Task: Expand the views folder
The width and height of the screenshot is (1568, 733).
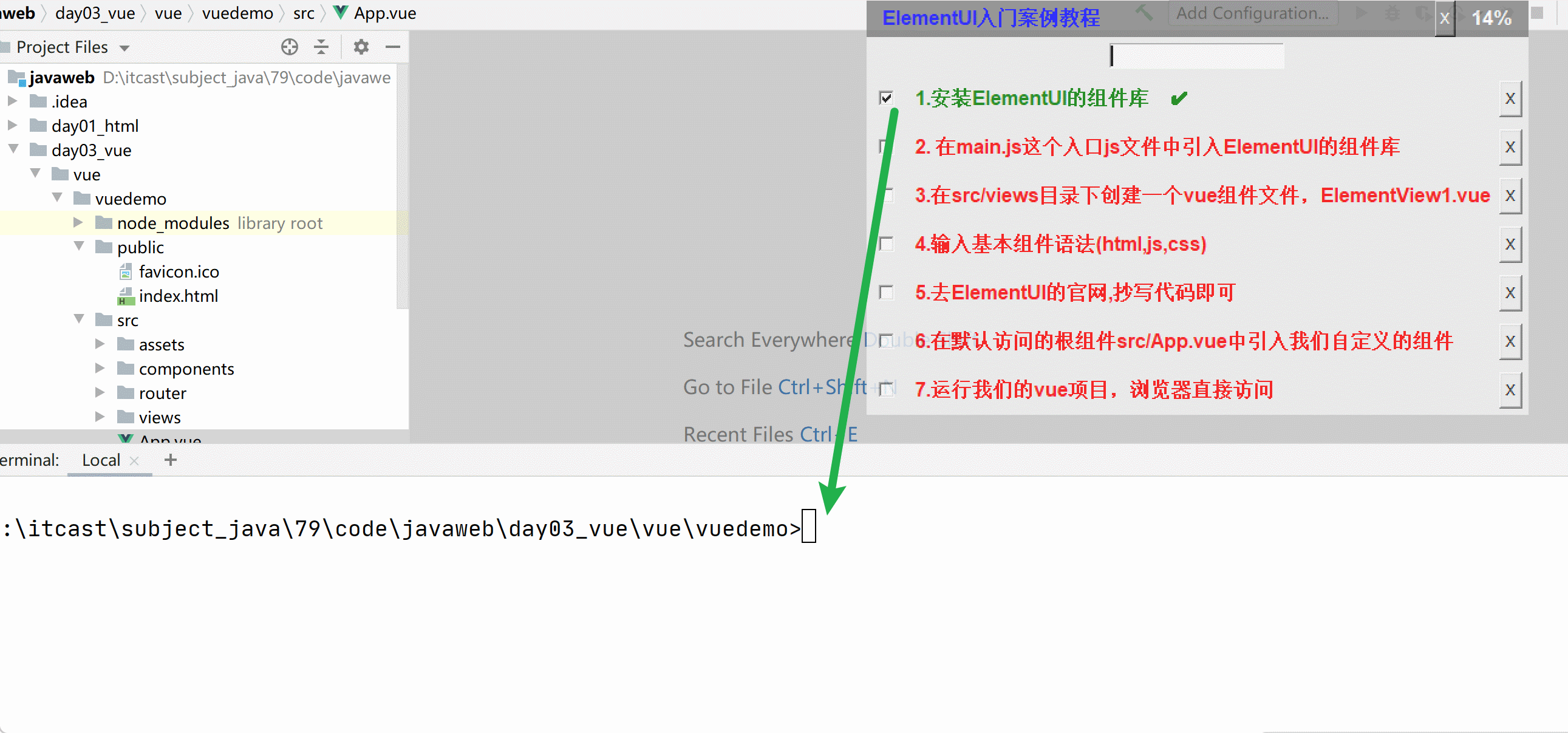Action: pyautogui.click(x=100, y=418)
